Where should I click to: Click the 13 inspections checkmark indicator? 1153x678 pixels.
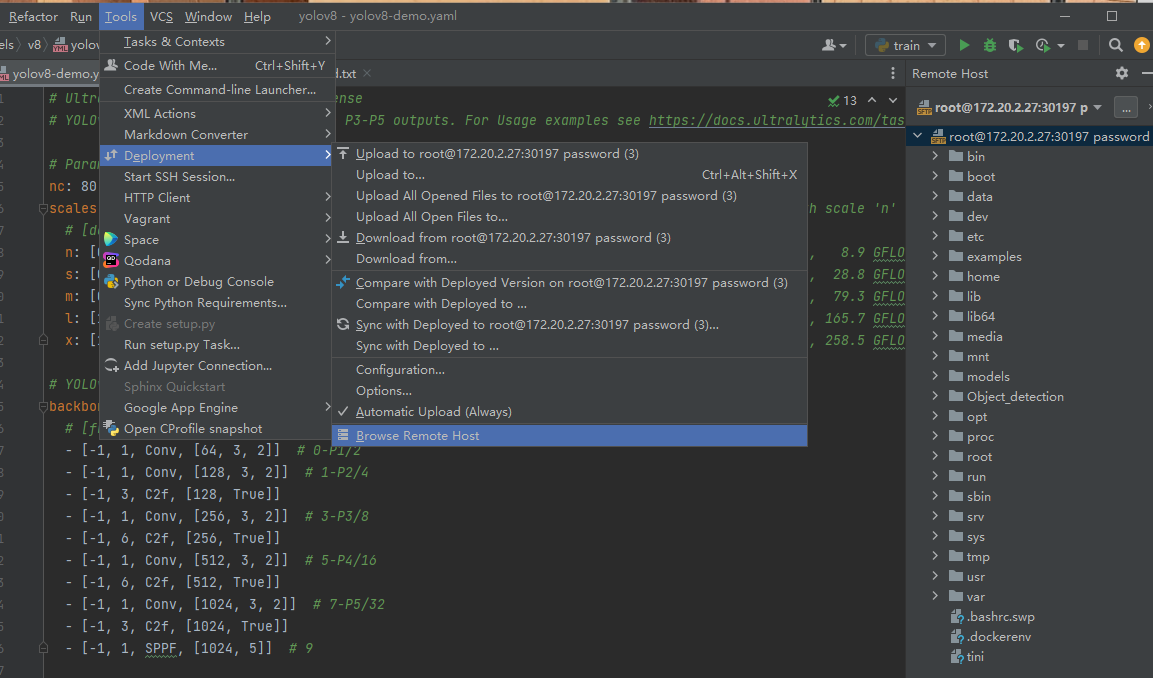point(842,101)
